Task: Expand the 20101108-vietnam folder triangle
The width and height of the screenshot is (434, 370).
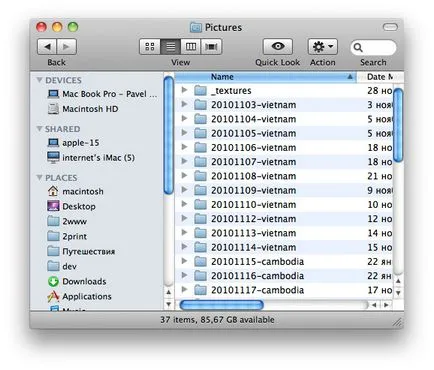Action: 184,176
